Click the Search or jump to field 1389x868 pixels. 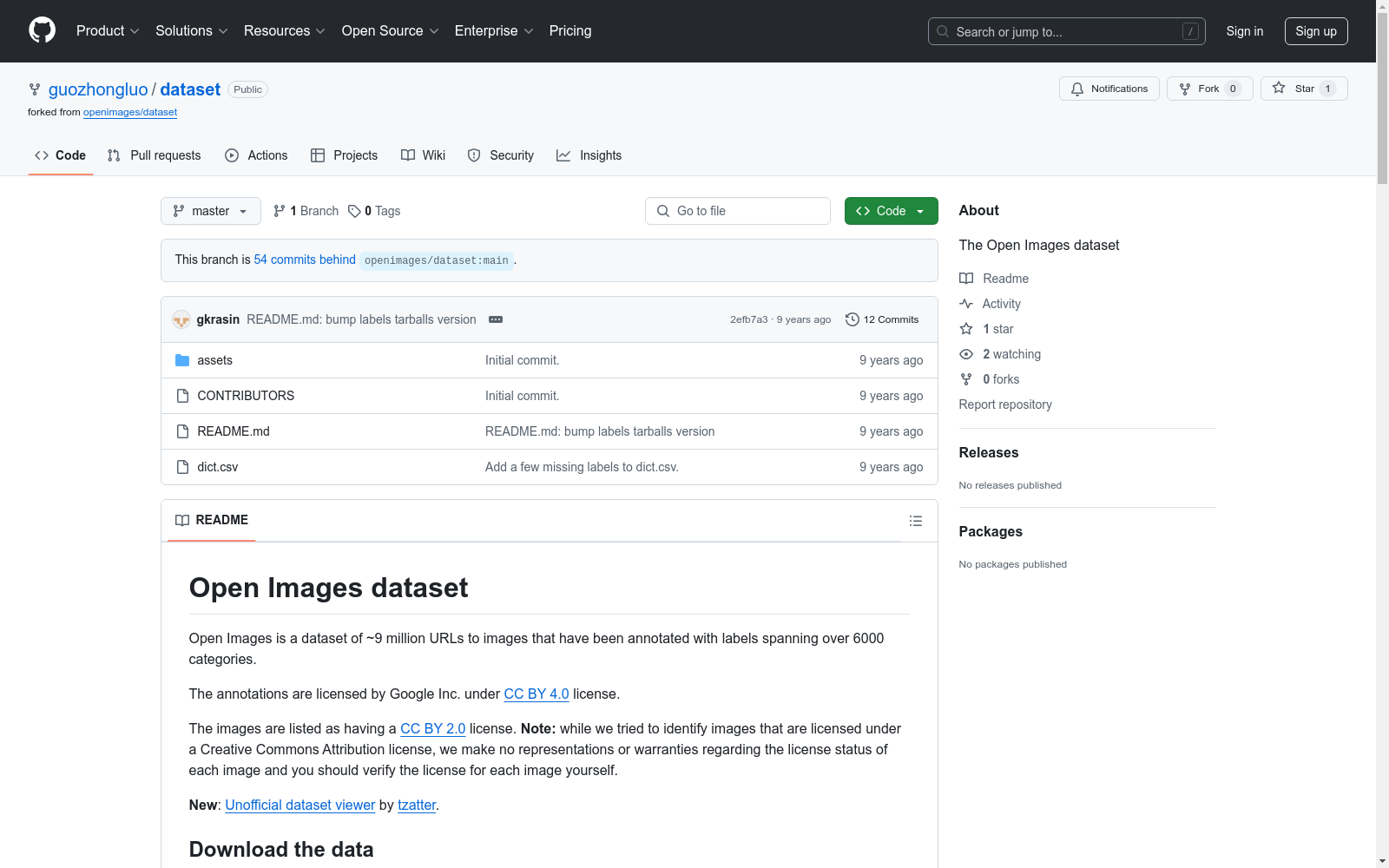pyautogui.click(x=1067, y=31)
